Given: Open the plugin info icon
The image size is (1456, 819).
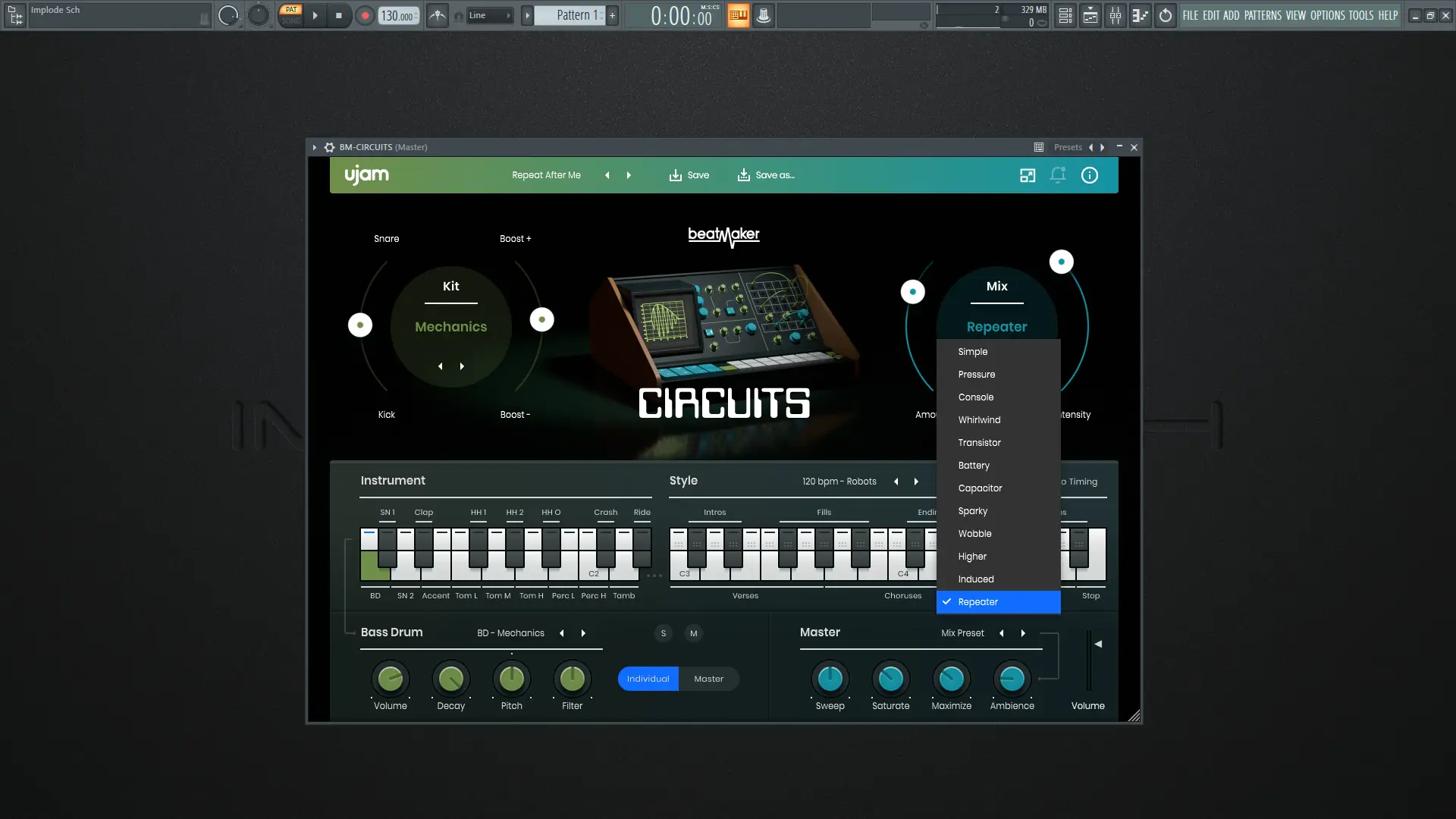Looking at the screenshot, I should pyautogui.click(x=1089, y=175).
